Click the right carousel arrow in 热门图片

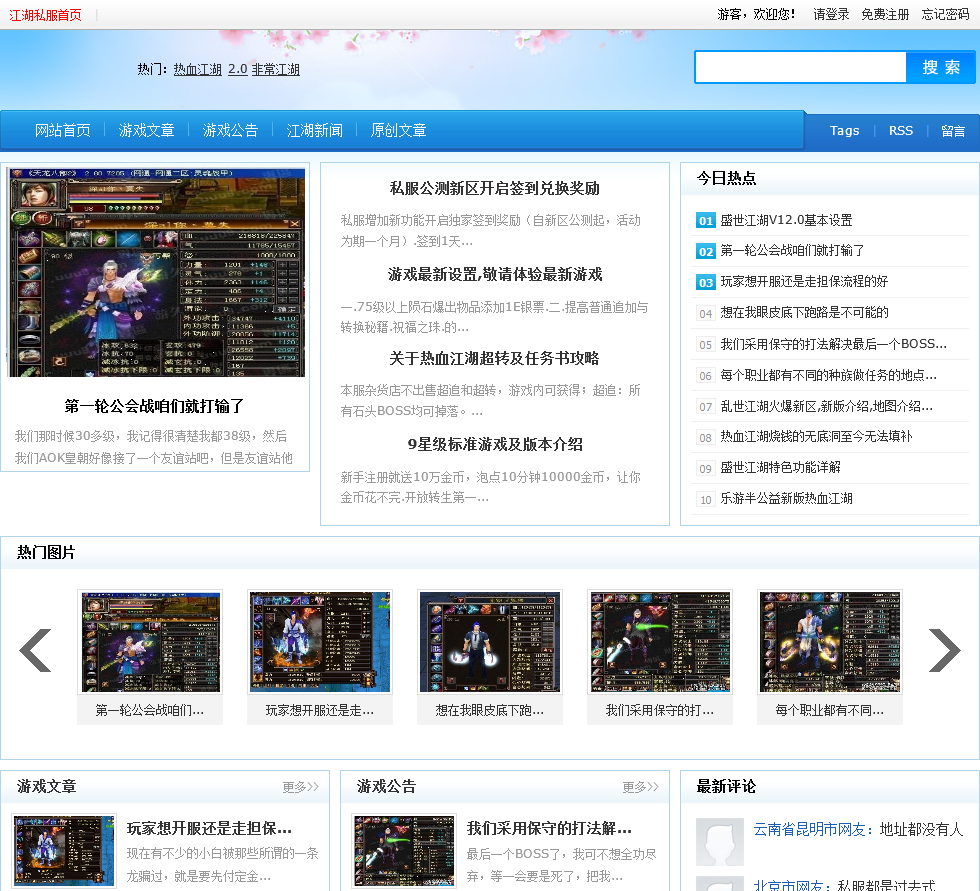pos(944,650)
